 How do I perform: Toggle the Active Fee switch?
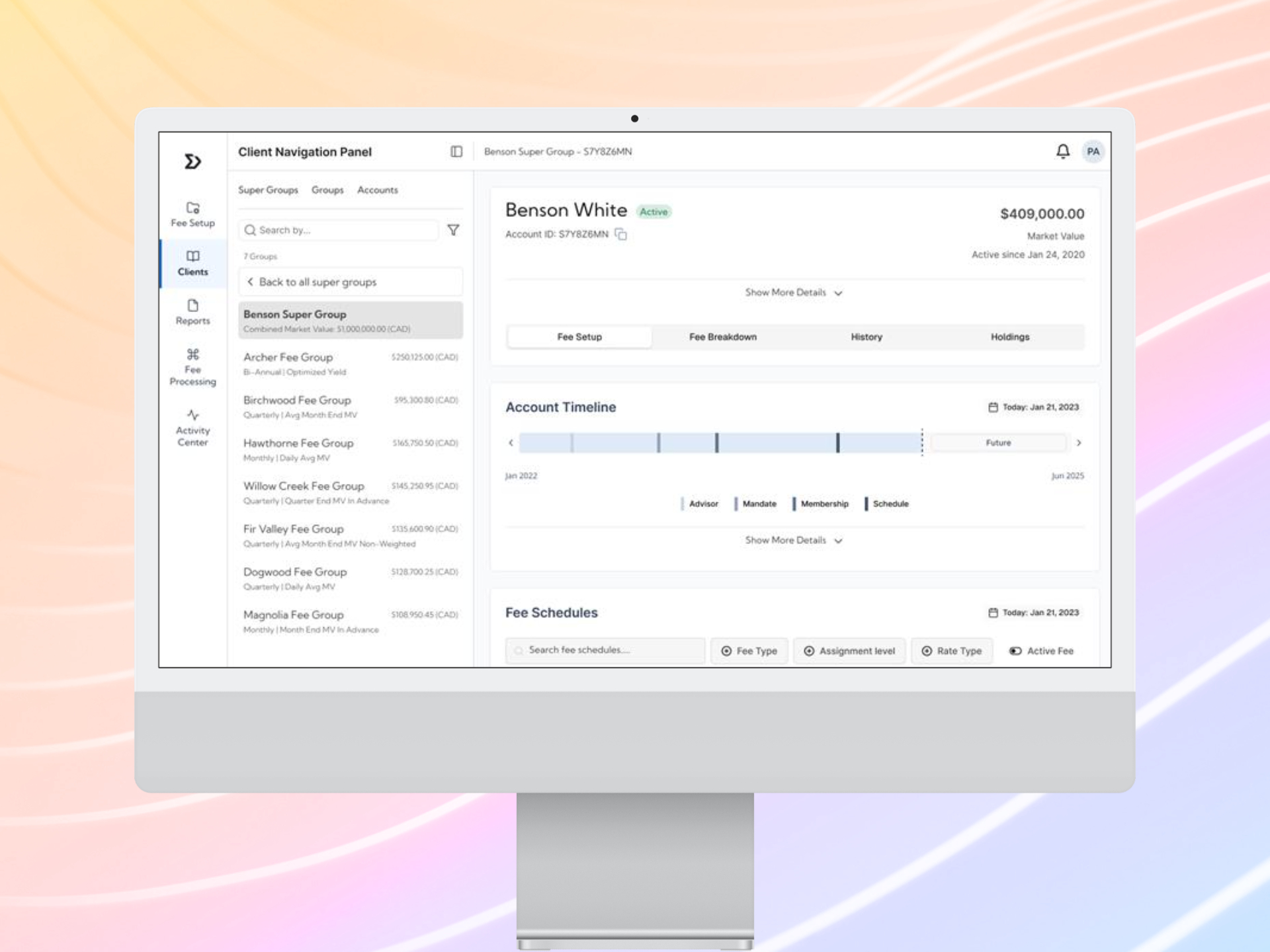[x=1015, y=651]
